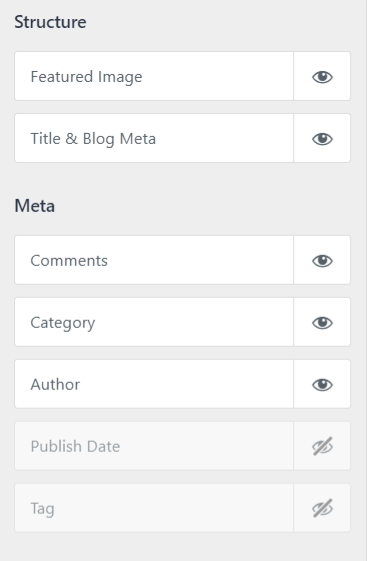This screenshot has height=561, width=367.
Task: Show the Publish Date meta item
Action: (x=322, y=446)
